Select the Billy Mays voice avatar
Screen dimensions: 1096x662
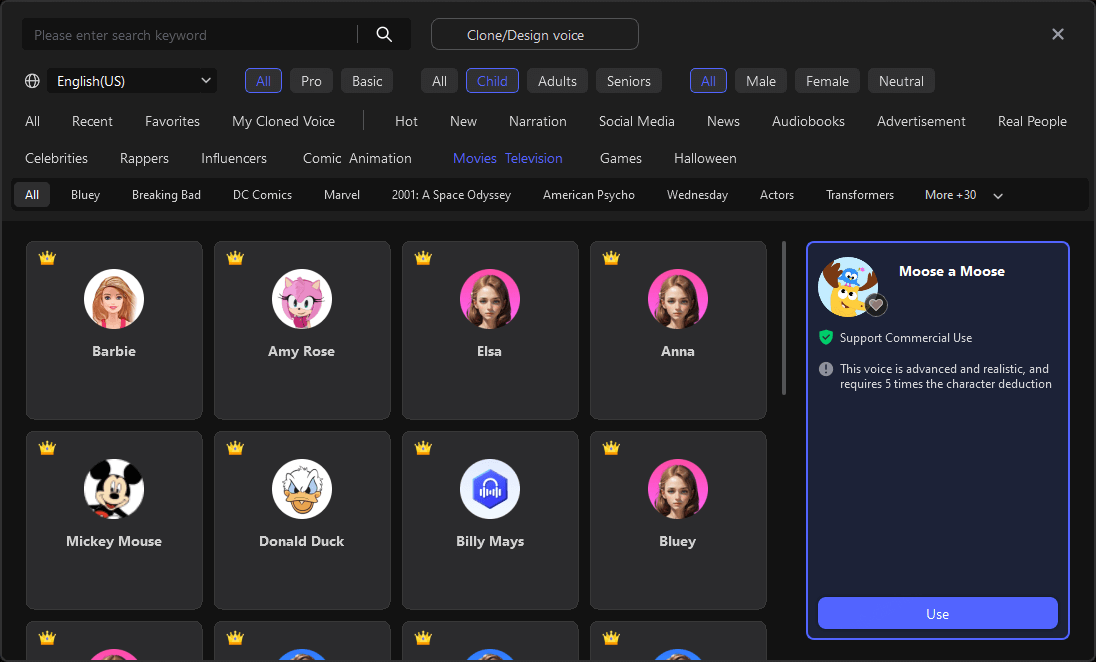[490, 489]
